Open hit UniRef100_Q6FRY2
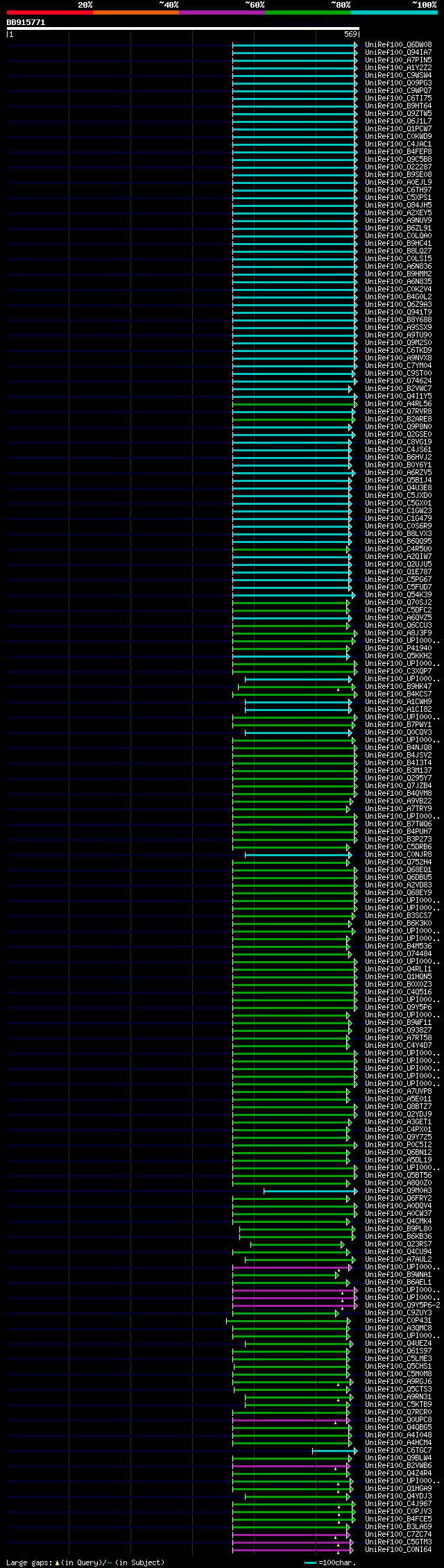This screenshot has width=444, height=1568. (398, 1198)
